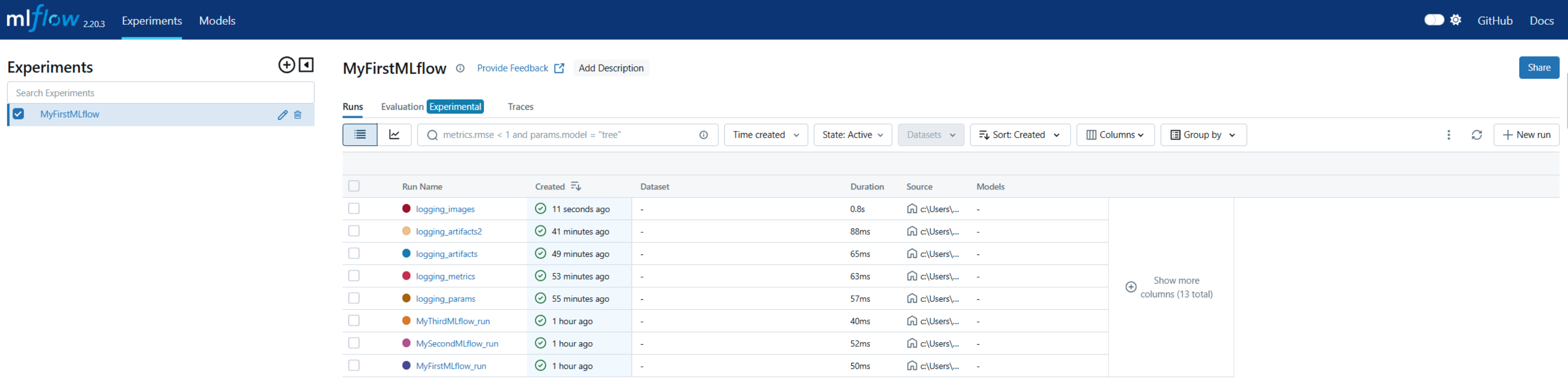Viewport: 1568px width, 386px height.
Task: Open the GitHub link
Action: pos(1494,21)
